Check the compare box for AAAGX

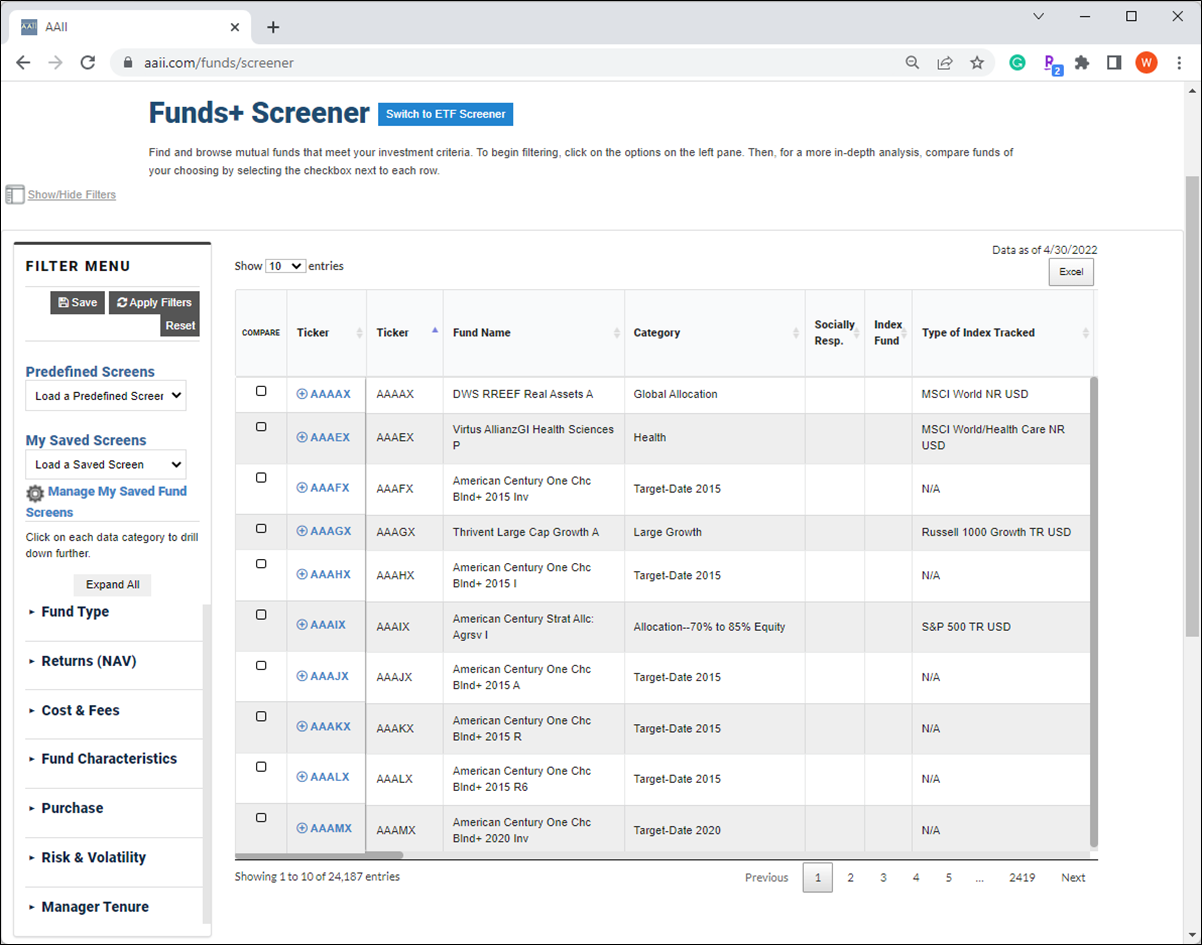(x=261, y=528)
